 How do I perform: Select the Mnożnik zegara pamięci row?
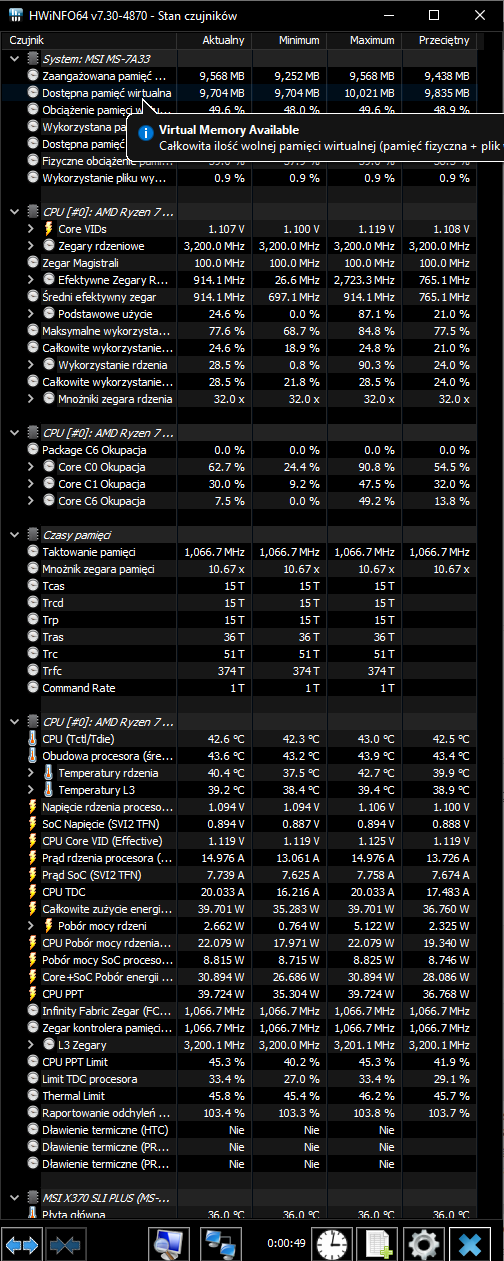(238, 568)
